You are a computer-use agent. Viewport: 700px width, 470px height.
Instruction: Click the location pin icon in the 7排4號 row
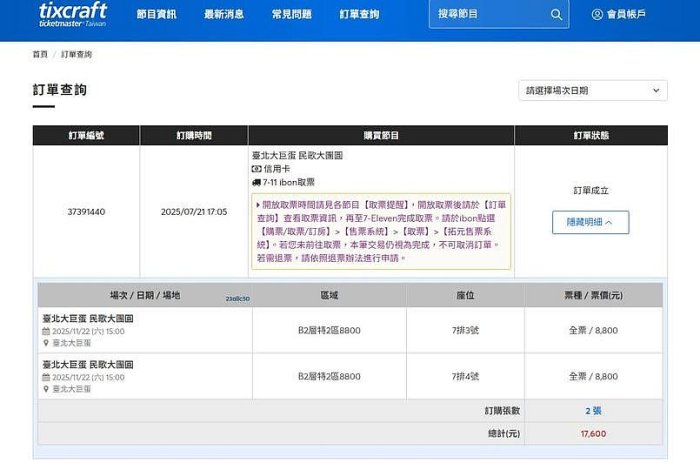[x=46, y=388]
